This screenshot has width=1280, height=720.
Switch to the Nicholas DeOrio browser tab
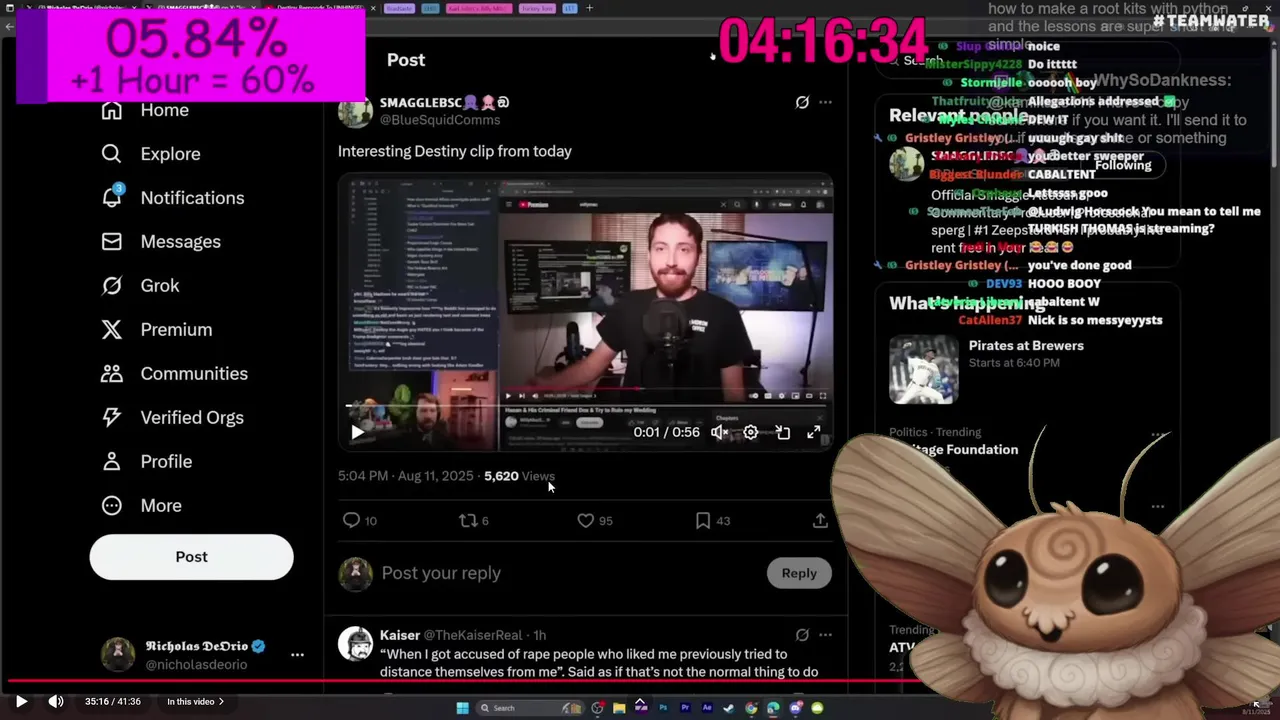(78, 8)
